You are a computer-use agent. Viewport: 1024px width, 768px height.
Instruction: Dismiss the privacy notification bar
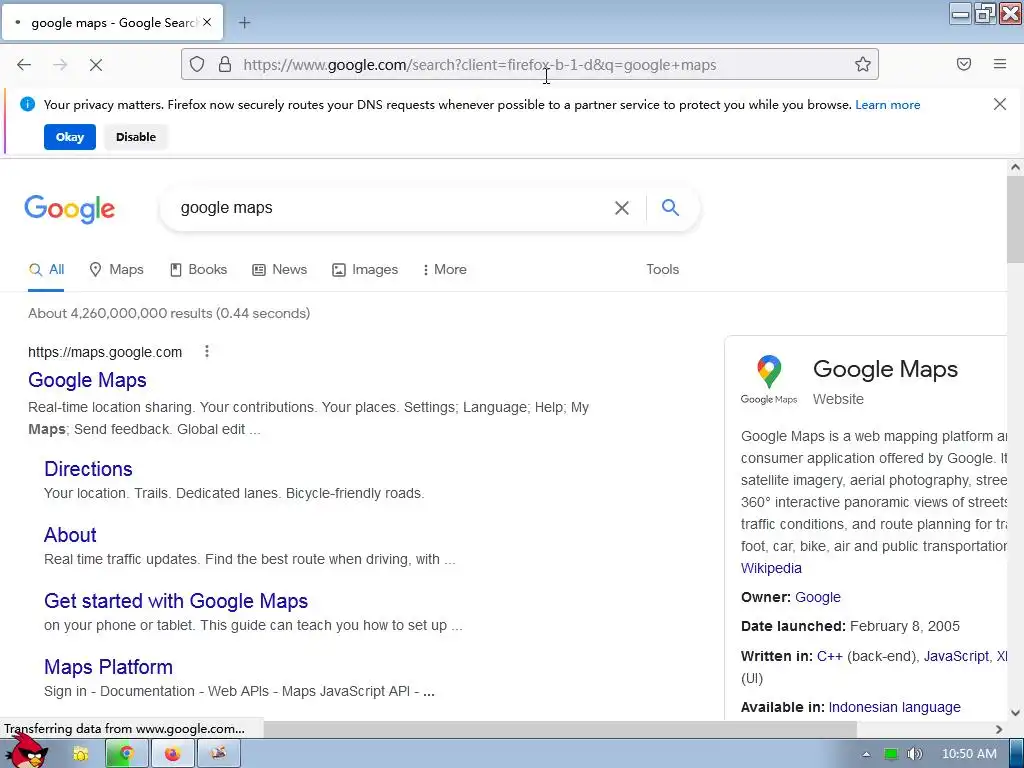pos(999,104)
